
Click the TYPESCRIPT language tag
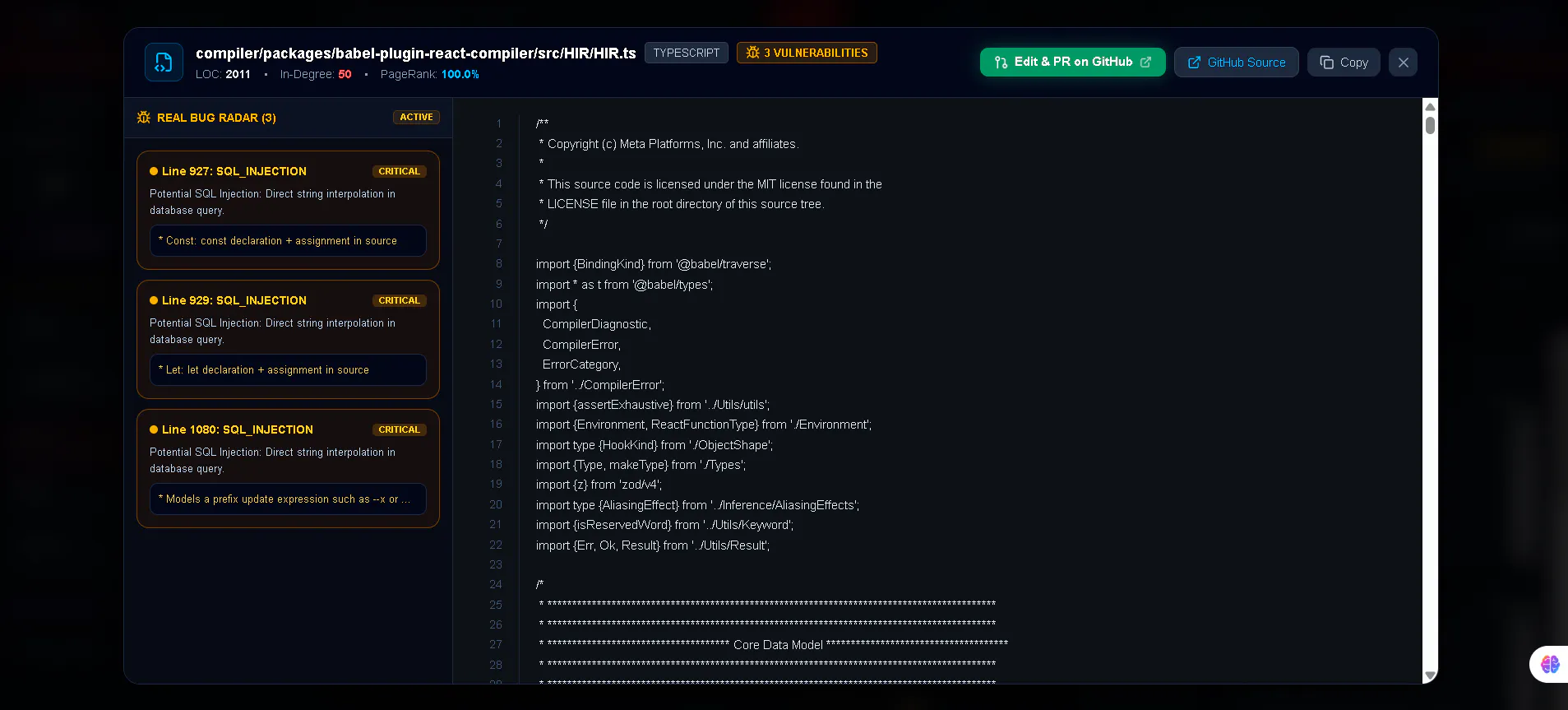pos(687,53)
